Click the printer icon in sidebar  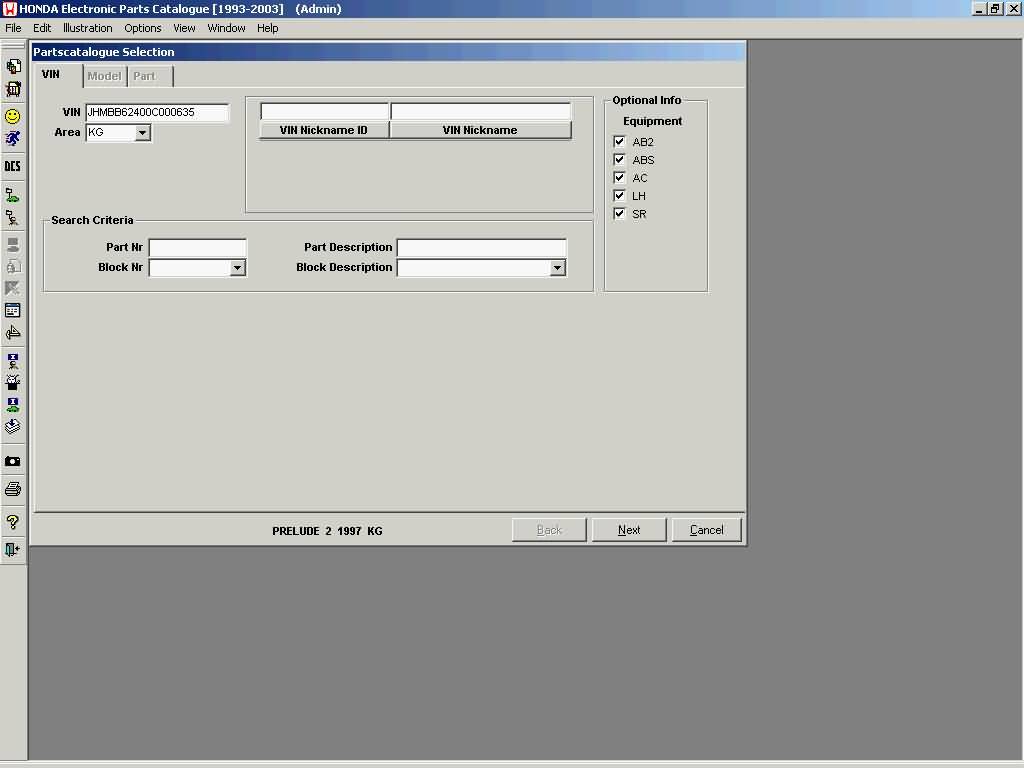point(13,489)
